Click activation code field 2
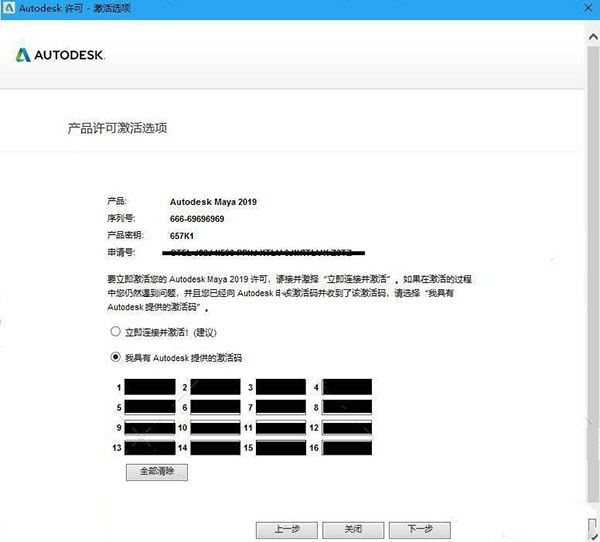This screenshot has height=542, width=600. [215, 387]
